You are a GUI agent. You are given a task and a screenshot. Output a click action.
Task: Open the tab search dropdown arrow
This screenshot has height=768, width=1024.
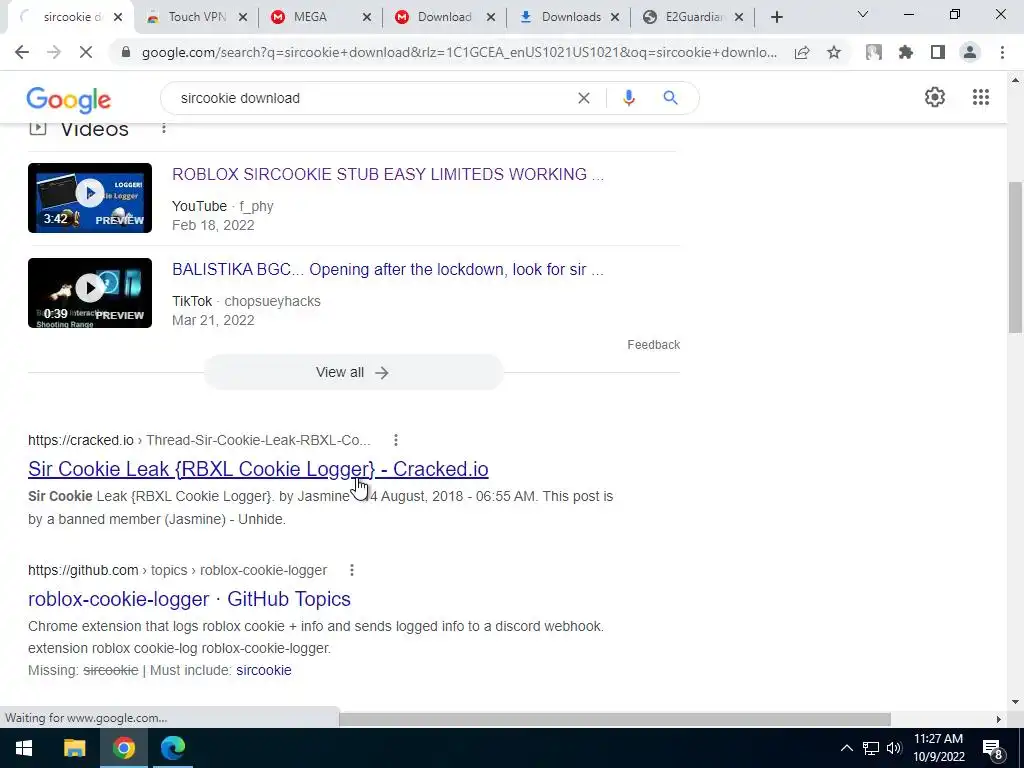[863, 14]
